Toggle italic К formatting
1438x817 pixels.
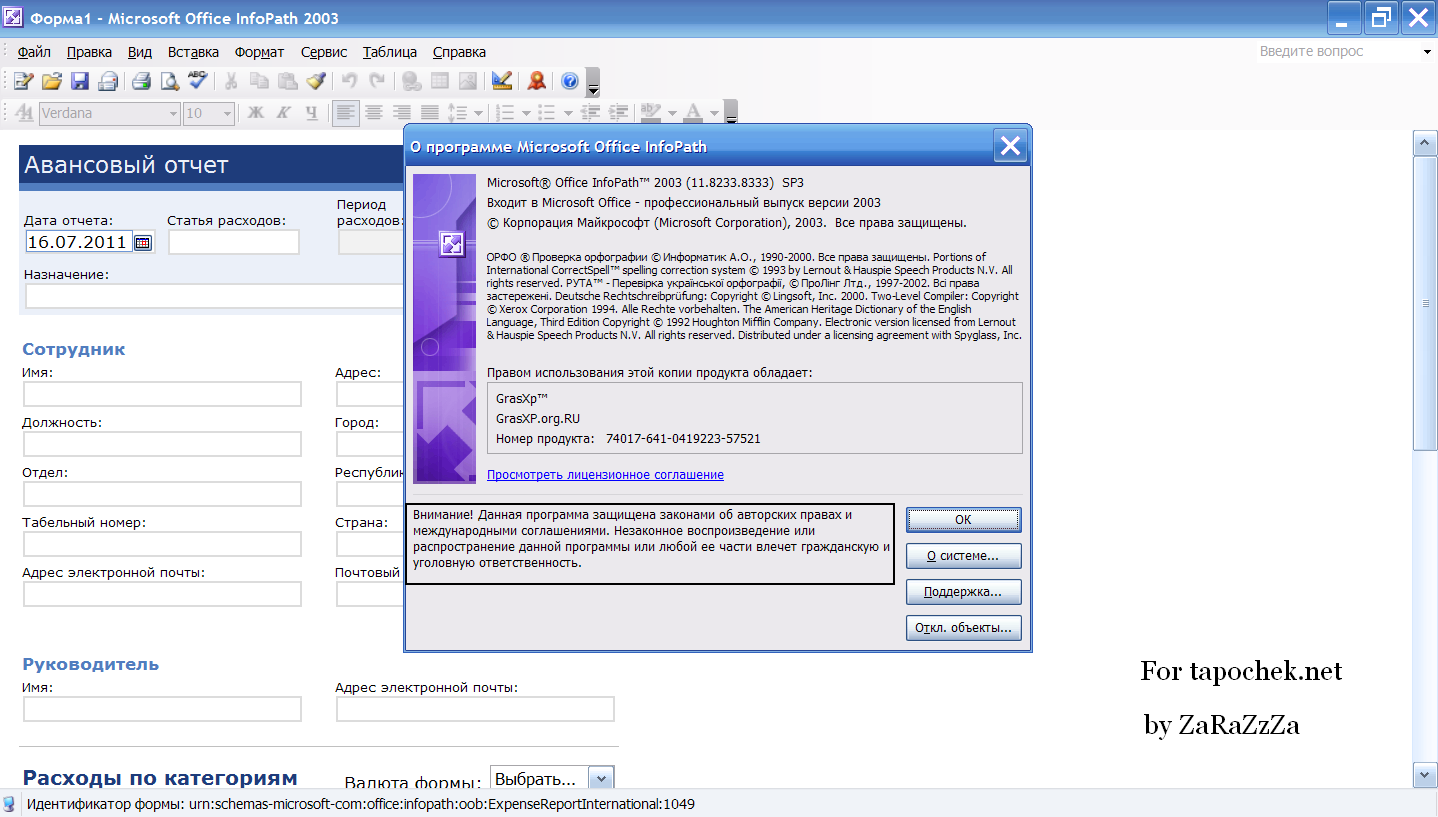[x=284, y=113]
